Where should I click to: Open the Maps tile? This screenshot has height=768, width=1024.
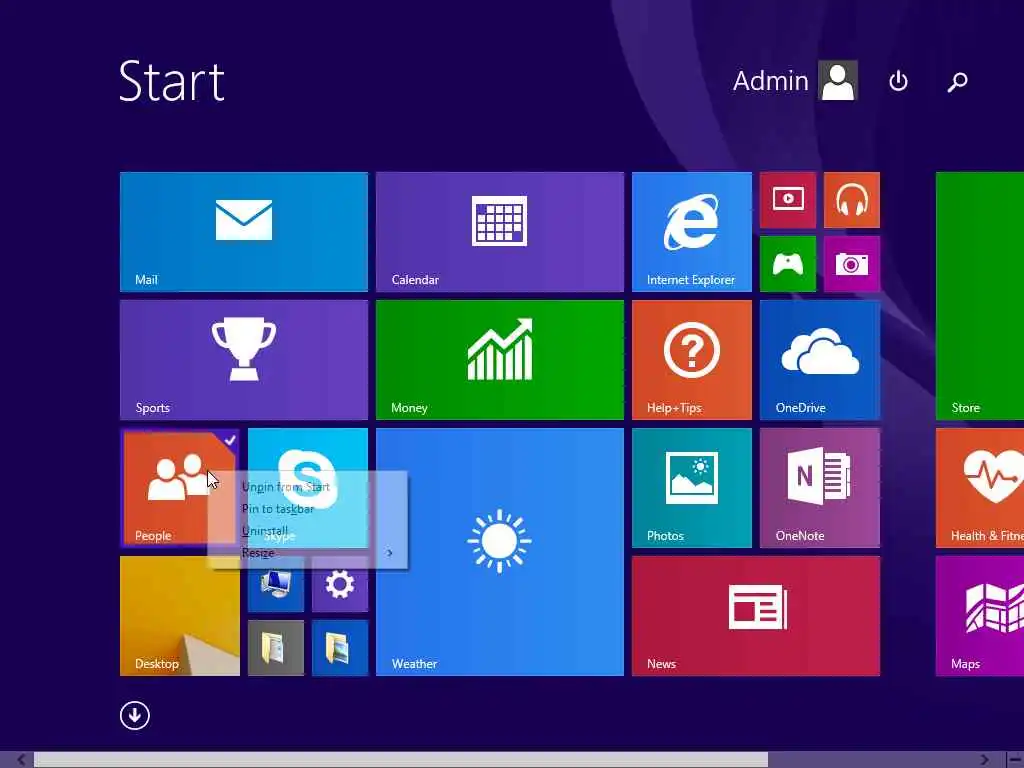(980, 616)
